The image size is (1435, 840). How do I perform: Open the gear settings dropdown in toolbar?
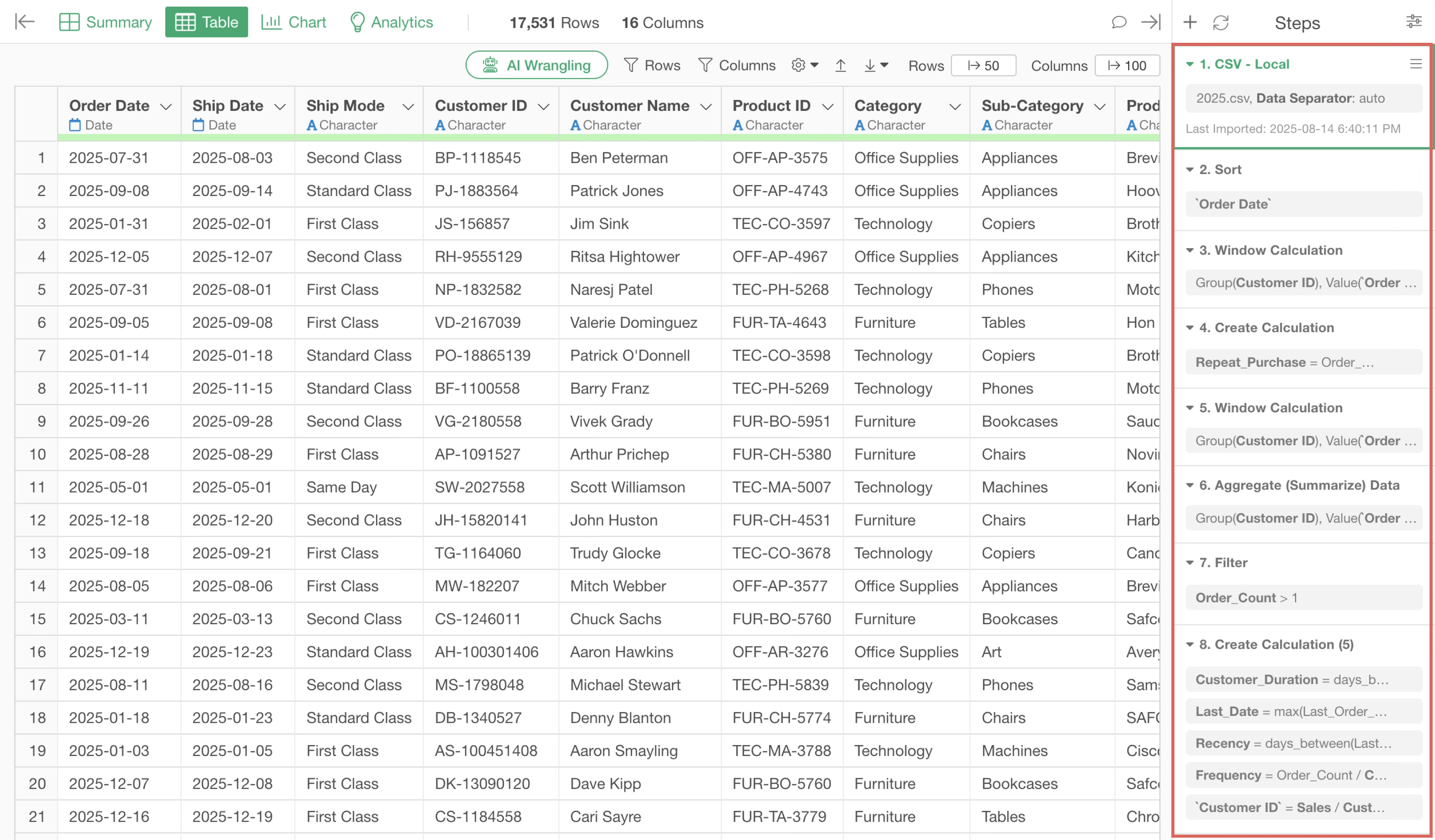pyautogui.click(x=804, y=65)
